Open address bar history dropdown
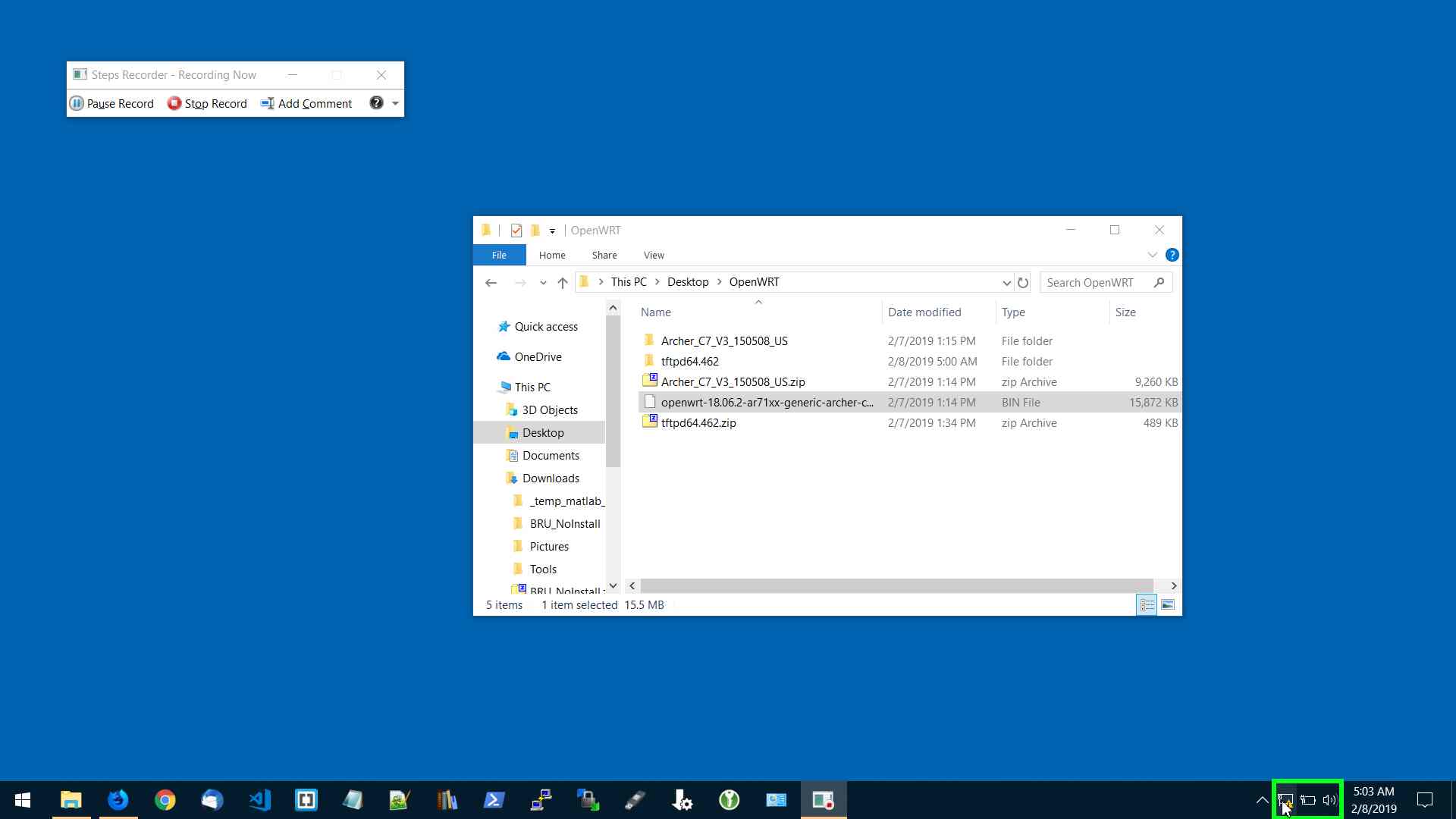This screenshot has height=819, width=1456. pos(1006,283)
